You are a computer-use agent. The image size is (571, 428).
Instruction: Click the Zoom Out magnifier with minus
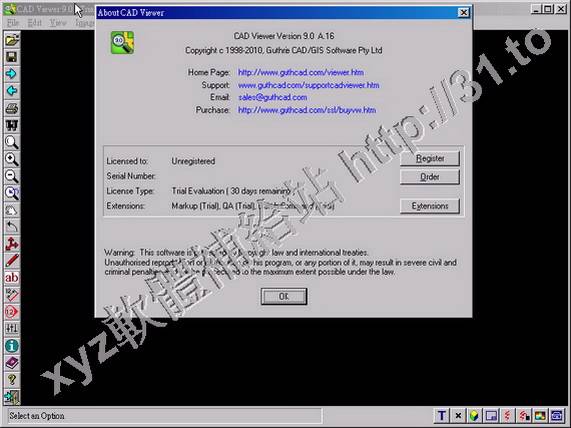pyautogui.click(x=12, y=176)
